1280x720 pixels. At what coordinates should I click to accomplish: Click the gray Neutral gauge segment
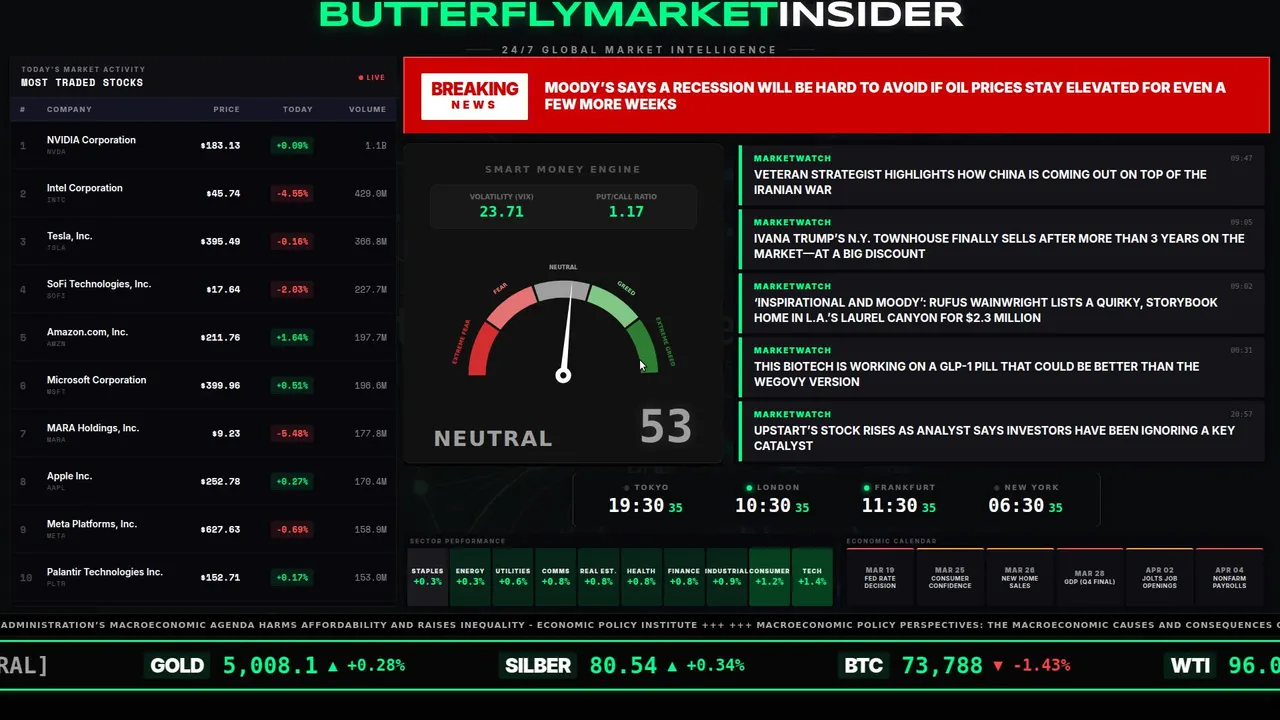pyautogui.click(x=563, y=290)
